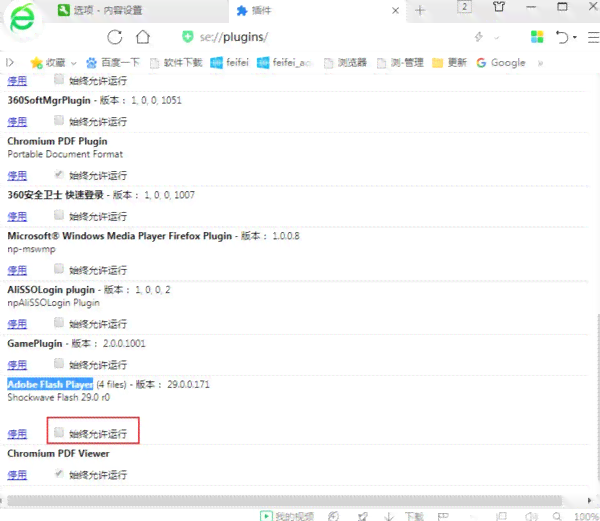Click the horizontal scrollbar track

tap(284, 500)
